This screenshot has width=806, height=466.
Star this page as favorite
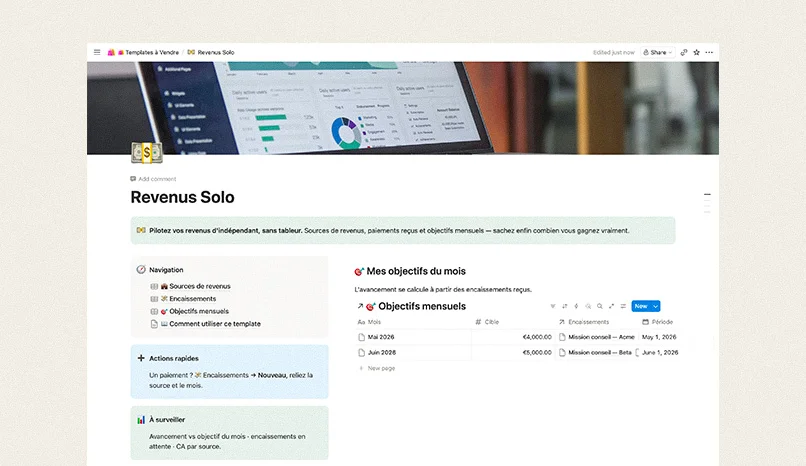coord(697,52)
